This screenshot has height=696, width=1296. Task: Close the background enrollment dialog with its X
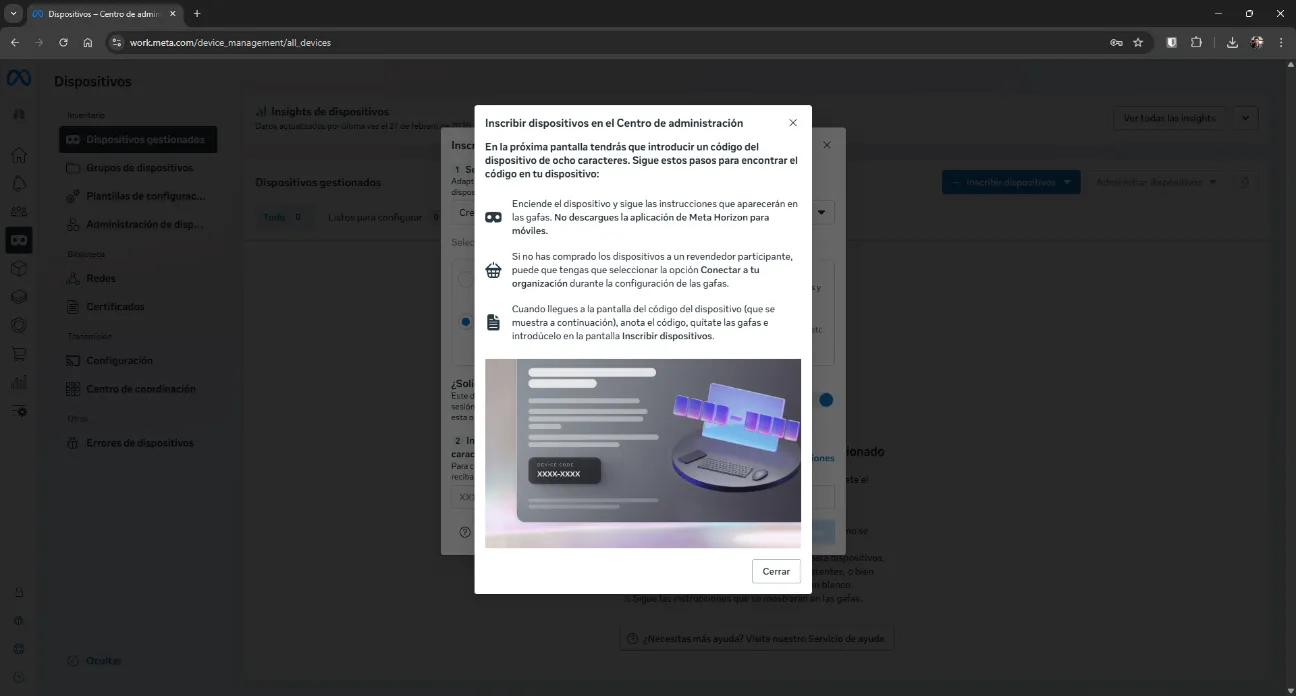click(x=827, y=145)
